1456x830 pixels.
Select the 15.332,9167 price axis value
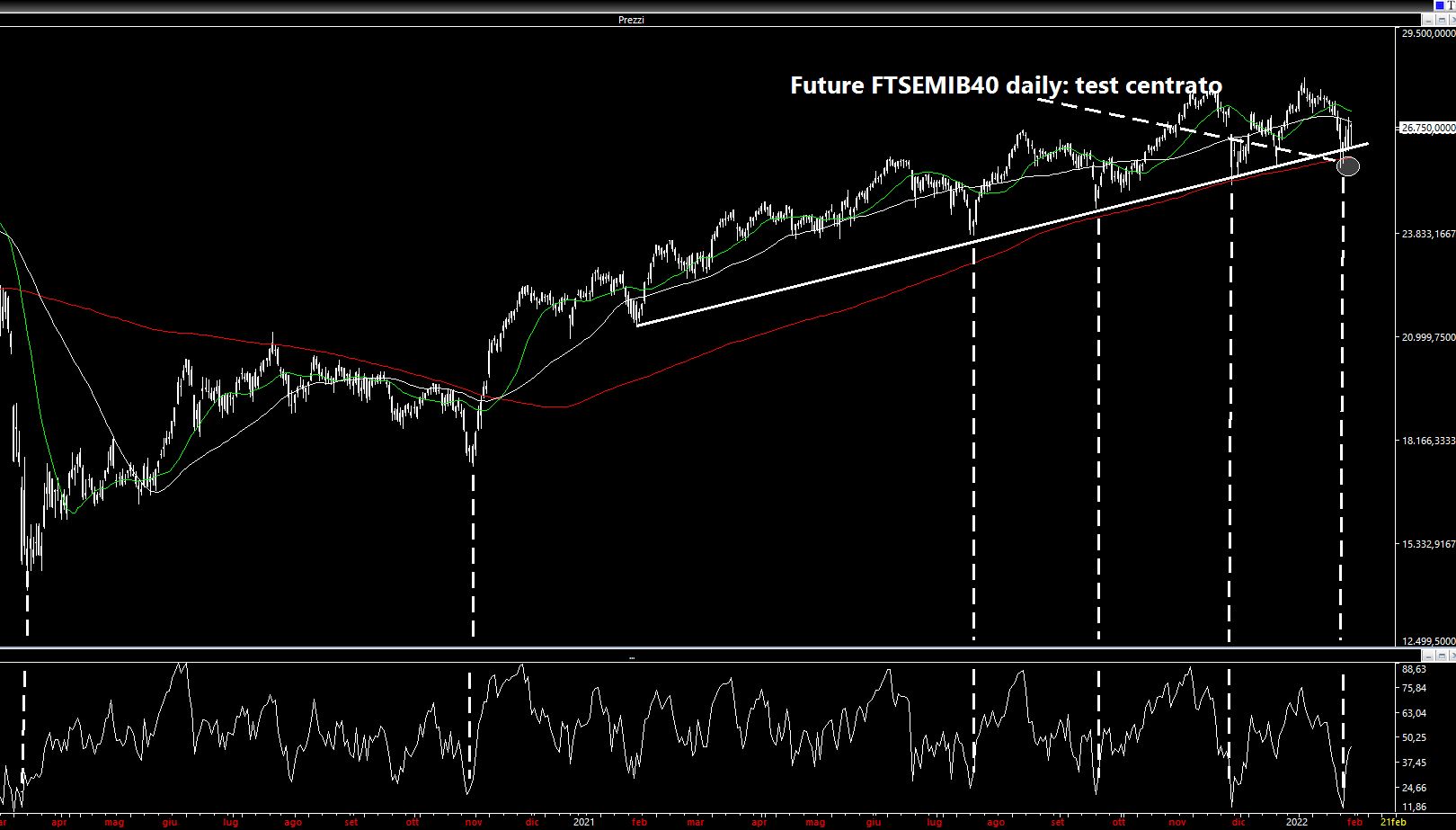coord(1428,544)
